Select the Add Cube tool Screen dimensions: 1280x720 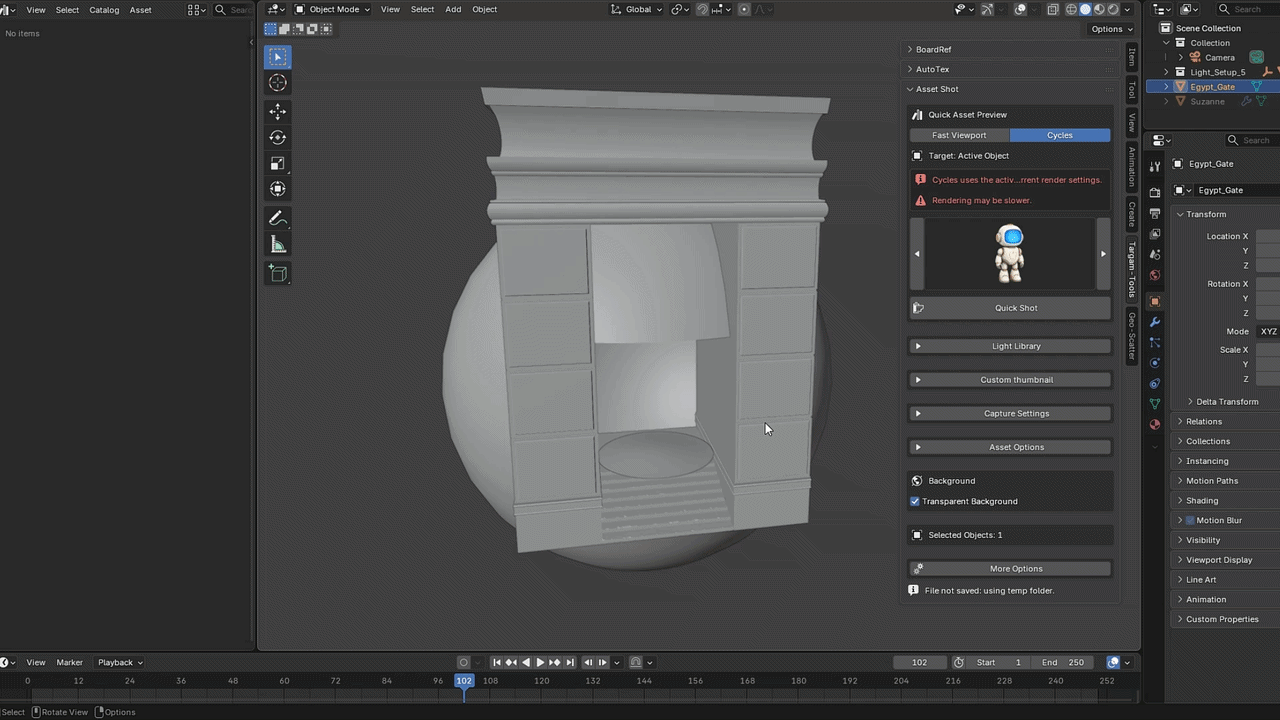pyautogui.click(x=278, y=273)
